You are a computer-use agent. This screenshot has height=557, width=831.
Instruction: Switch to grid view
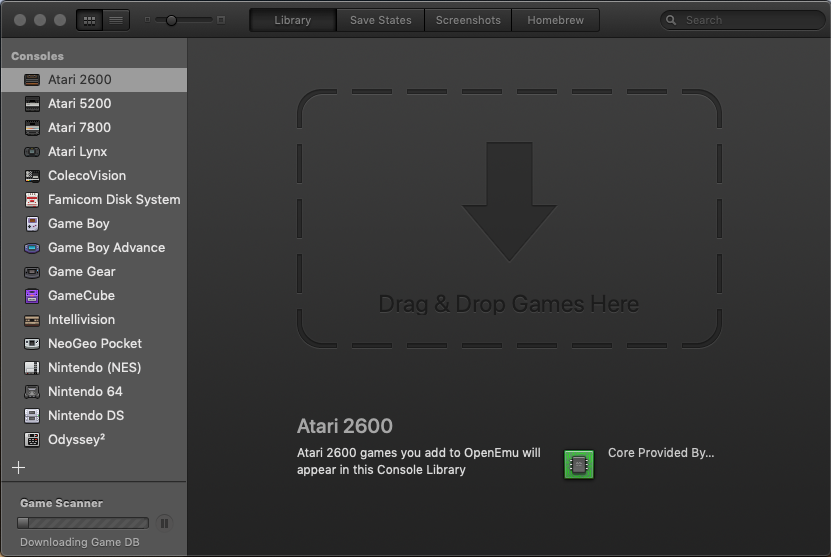coord(90,20)
